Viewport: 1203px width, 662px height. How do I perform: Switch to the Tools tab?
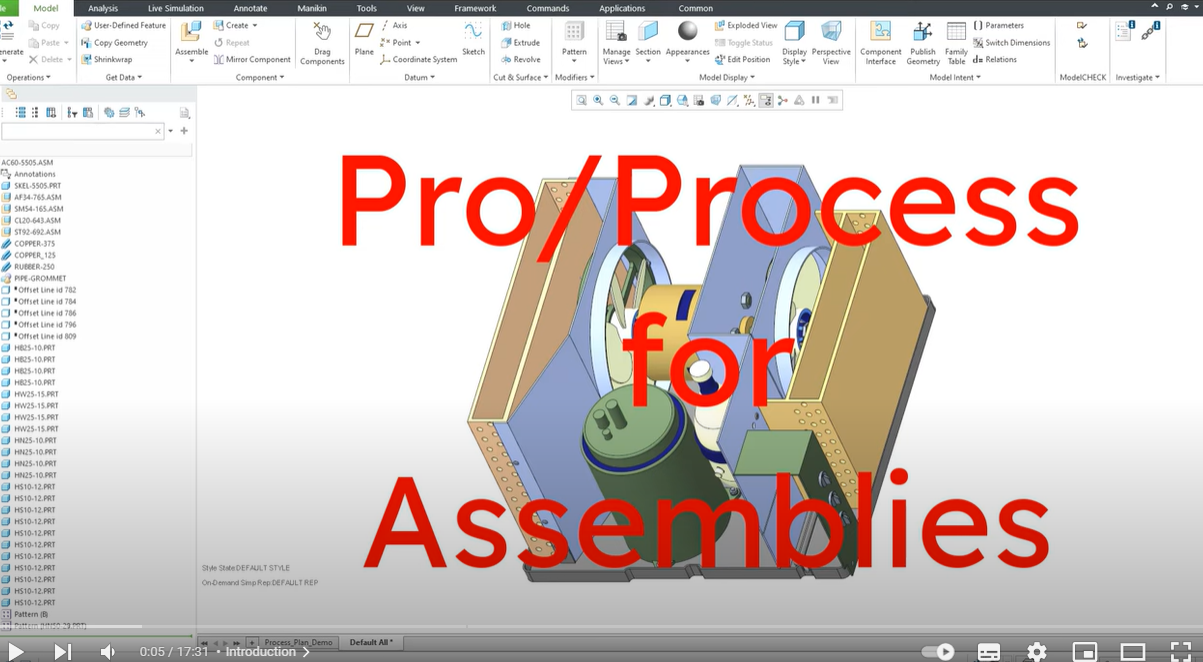367,8
